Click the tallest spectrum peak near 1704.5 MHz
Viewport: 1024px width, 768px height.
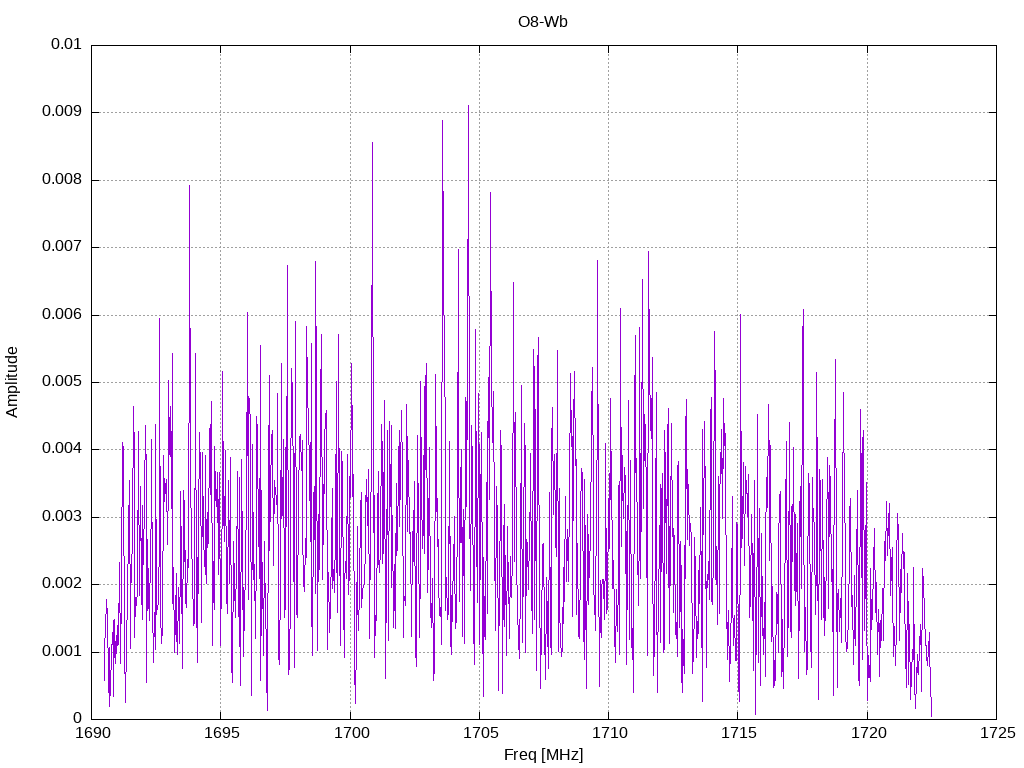point(468,106)
